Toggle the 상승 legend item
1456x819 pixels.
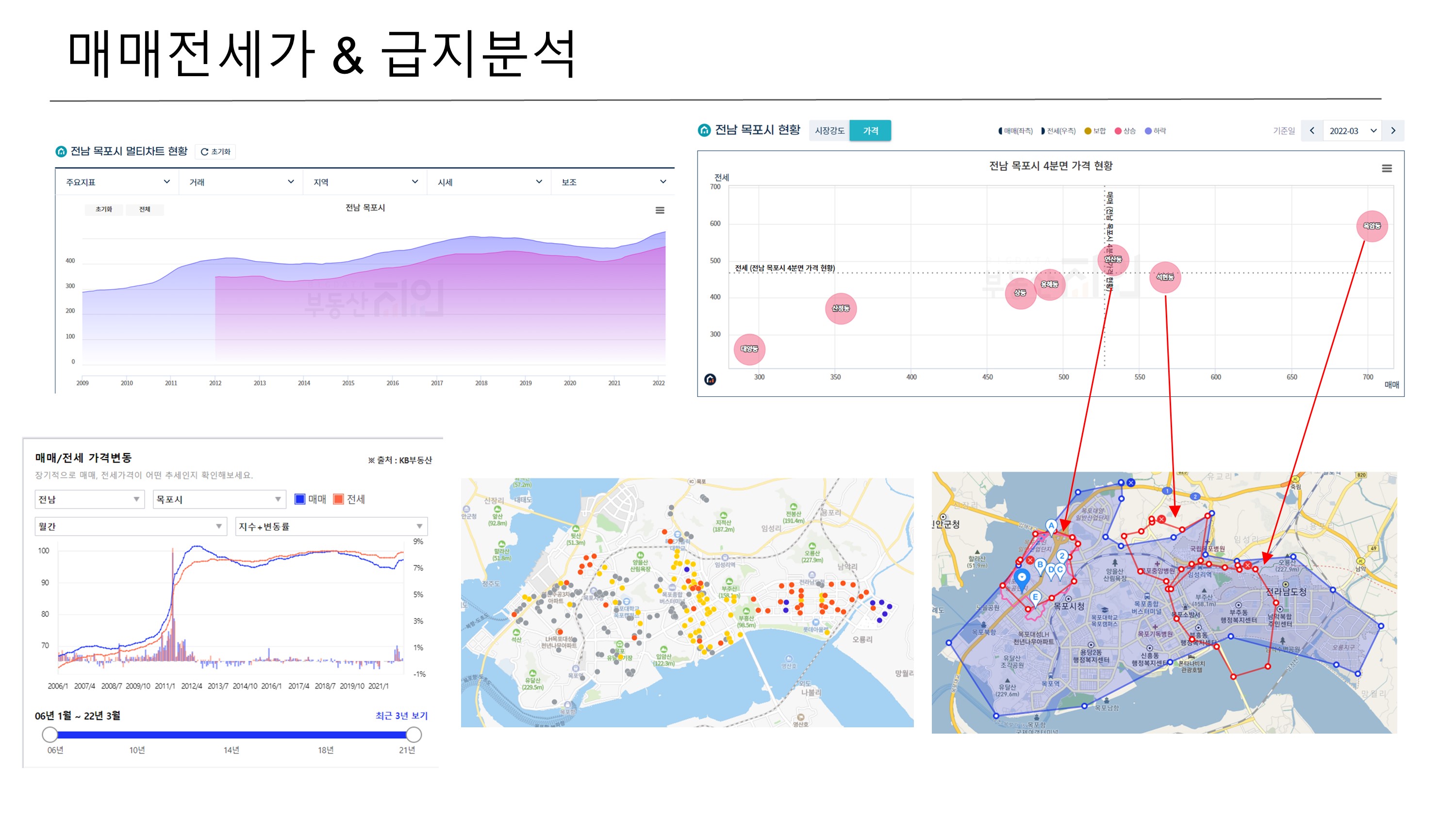pyautogui.click(x=1125, y=131)
